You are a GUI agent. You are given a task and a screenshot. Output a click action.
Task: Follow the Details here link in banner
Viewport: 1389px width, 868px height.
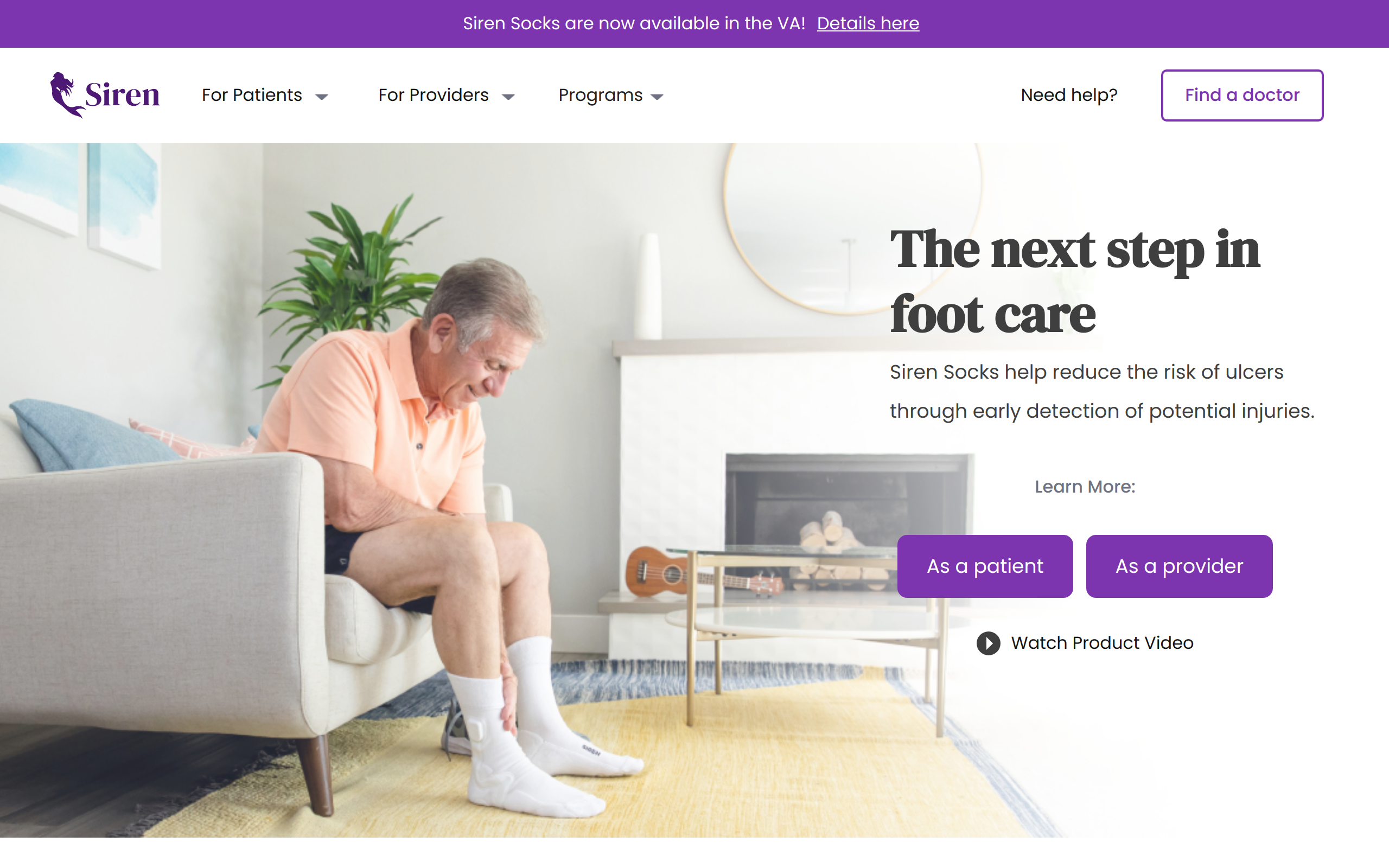point(868,23)
